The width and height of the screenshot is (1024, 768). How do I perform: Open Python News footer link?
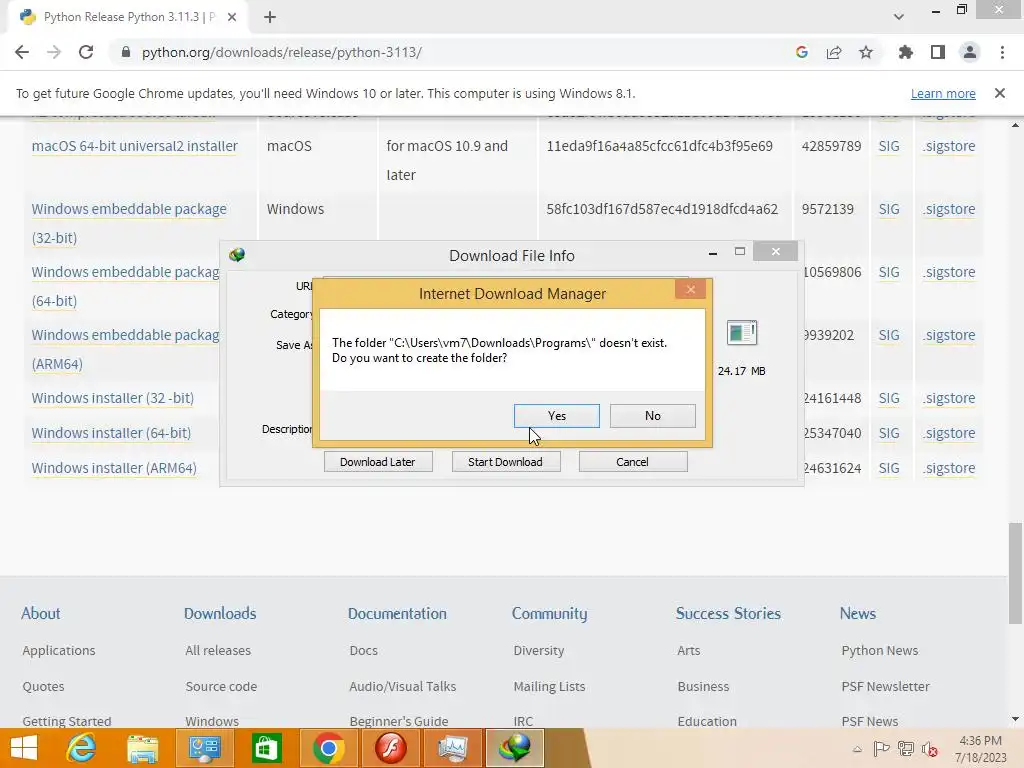(880, 650)
